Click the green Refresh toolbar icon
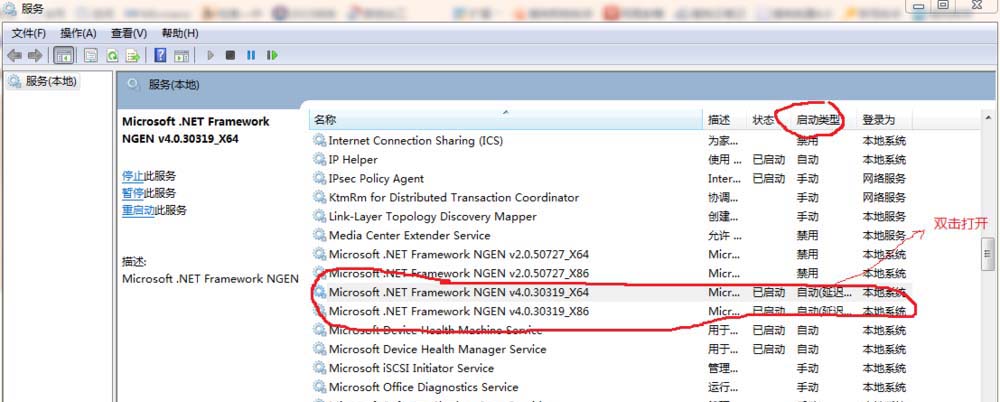Image resolution: width=1000 pixels, height=402 pixels. 112,56
